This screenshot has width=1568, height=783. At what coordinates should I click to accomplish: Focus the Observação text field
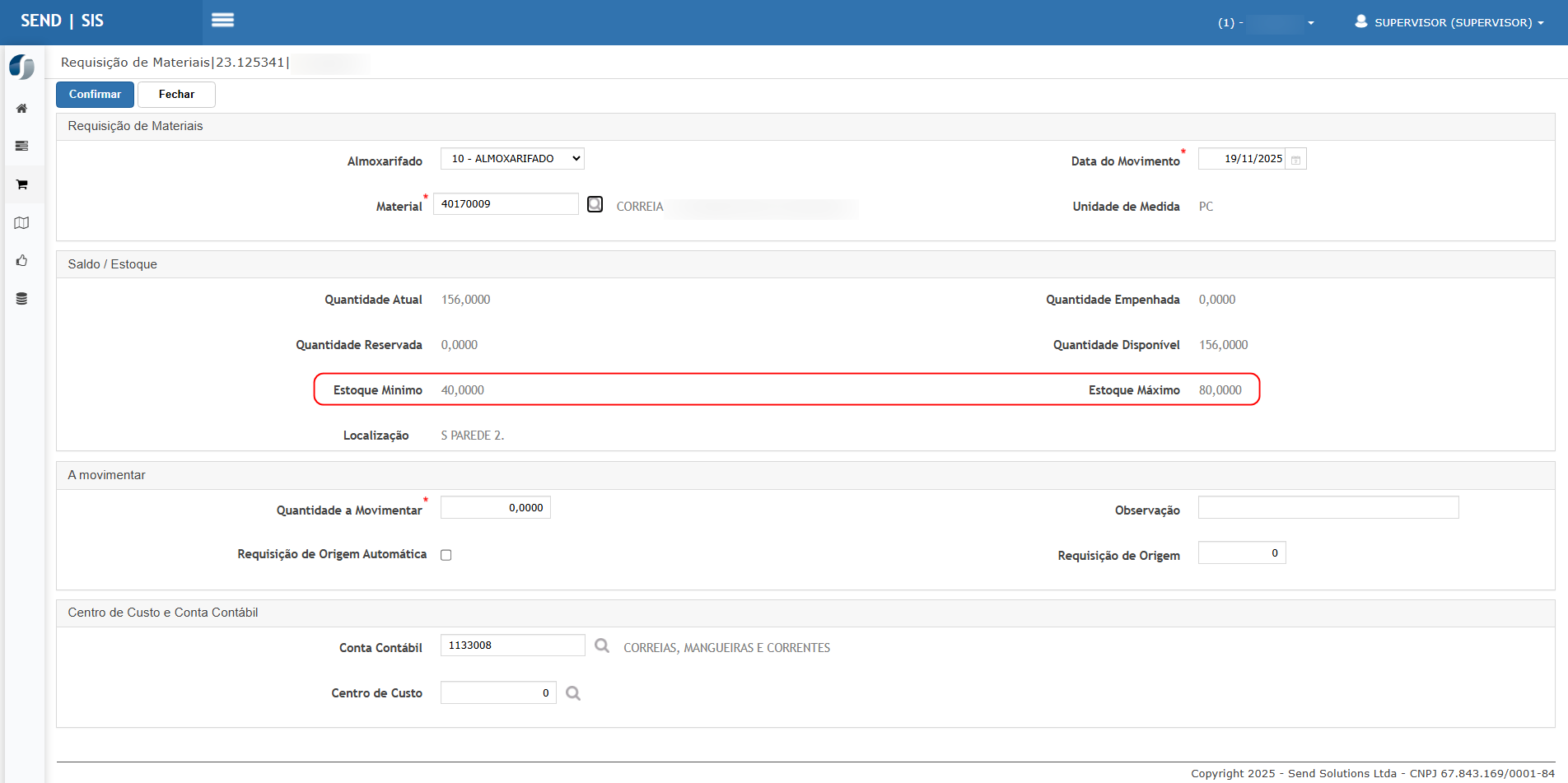click(1328, 508)
